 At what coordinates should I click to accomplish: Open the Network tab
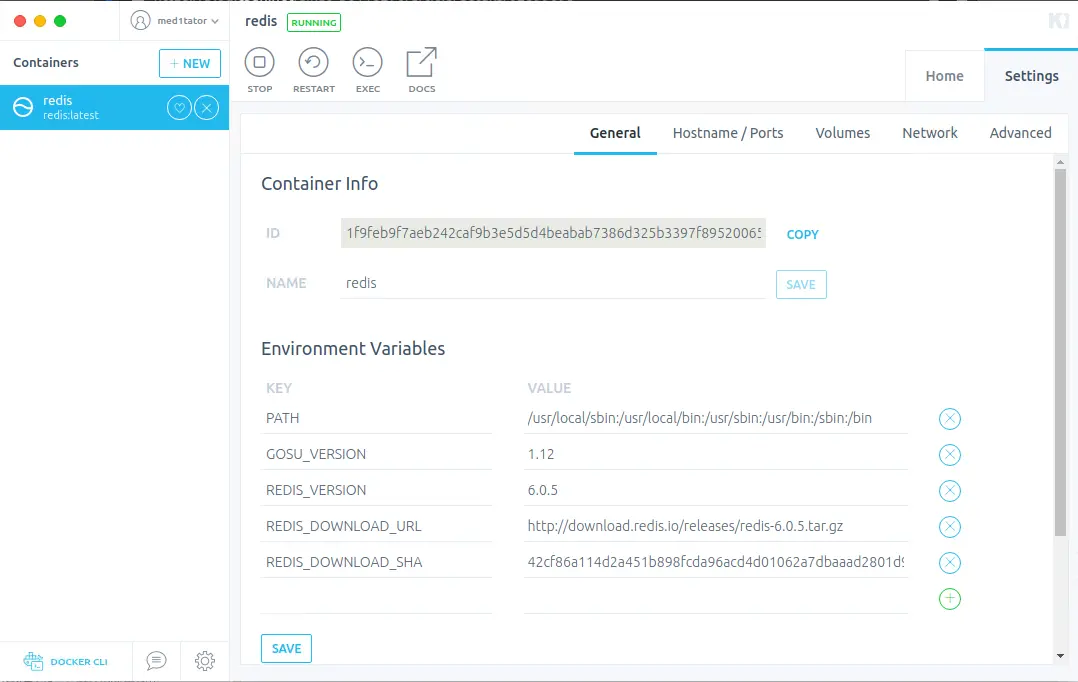coord(930,133)
